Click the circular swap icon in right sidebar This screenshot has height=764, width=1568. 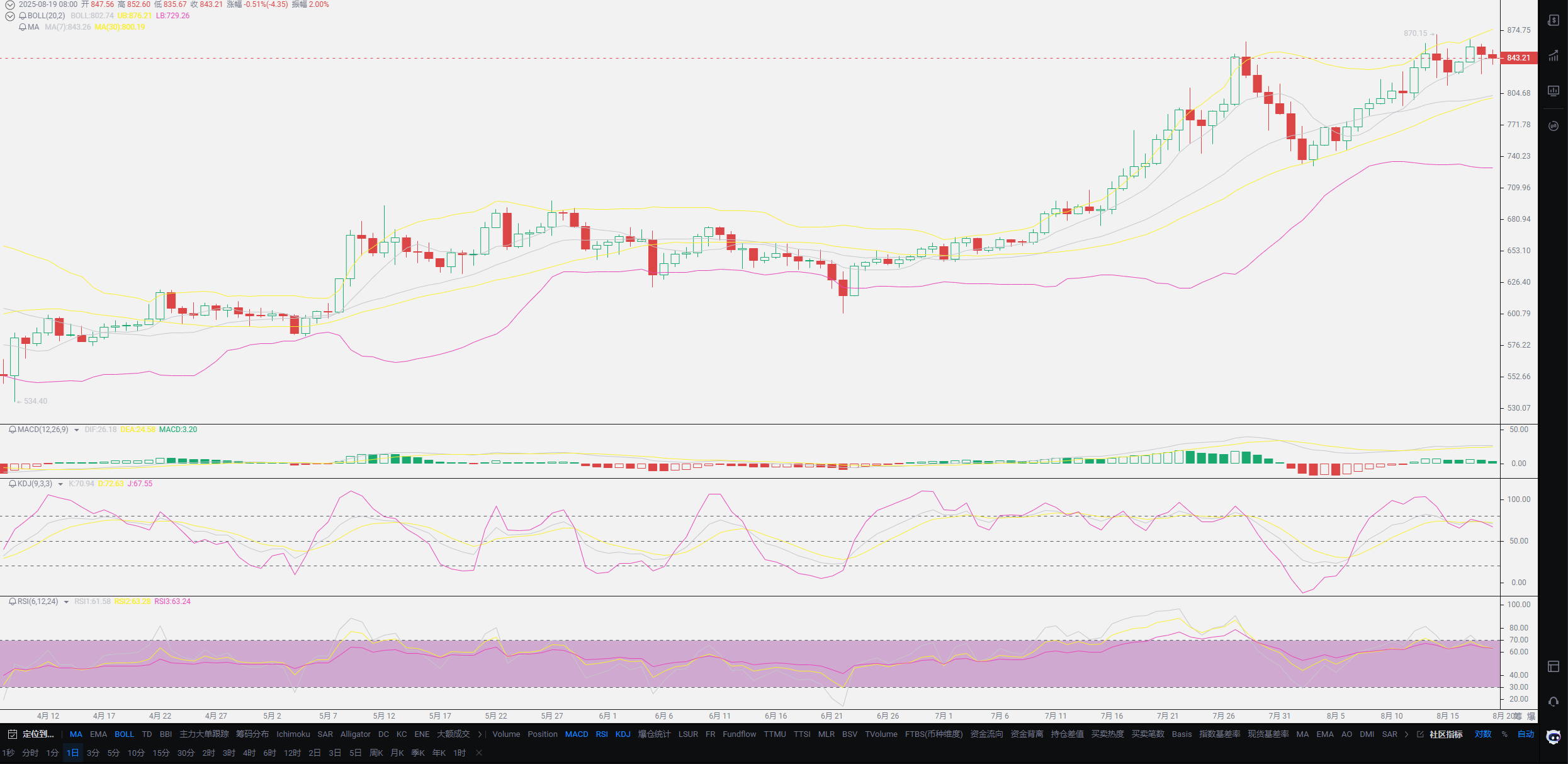coord(1554,126)
